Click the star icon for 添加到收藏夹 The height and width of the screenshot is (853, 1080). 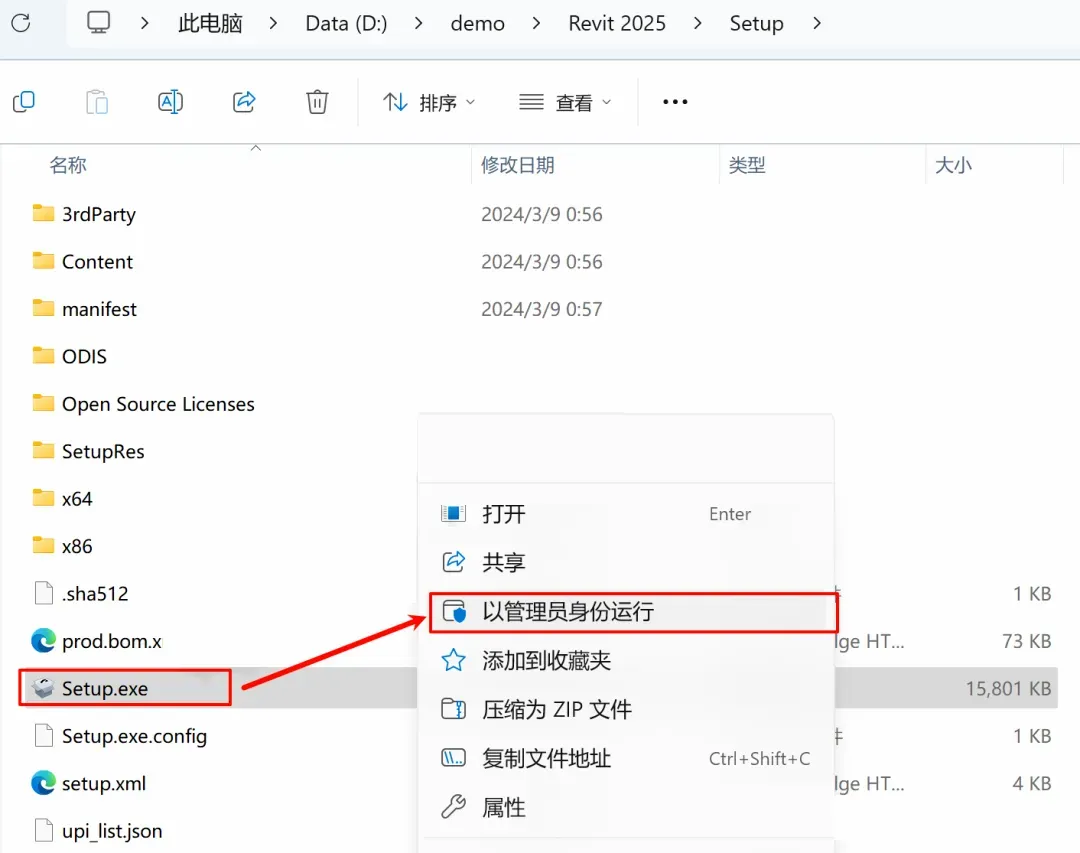coord(453,660)
